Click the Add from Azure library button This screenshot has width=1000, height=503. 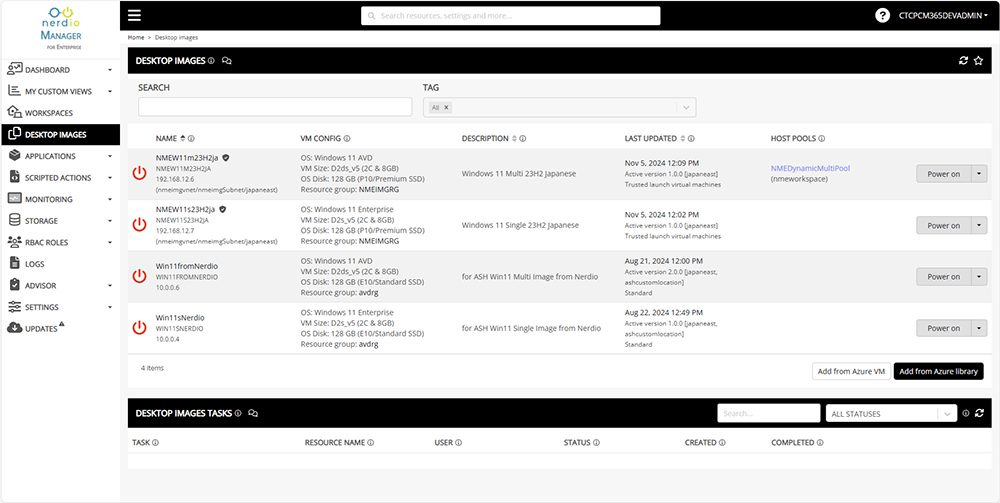point(938,371)
